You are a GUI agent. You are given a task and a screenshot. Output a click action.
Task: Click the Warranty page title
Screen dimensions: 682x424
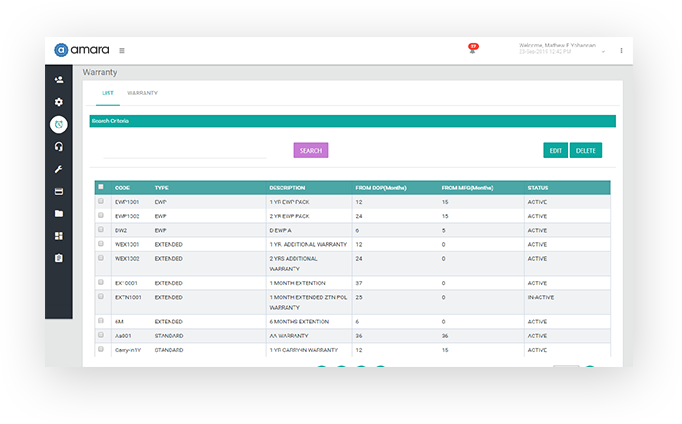point(100,72)
